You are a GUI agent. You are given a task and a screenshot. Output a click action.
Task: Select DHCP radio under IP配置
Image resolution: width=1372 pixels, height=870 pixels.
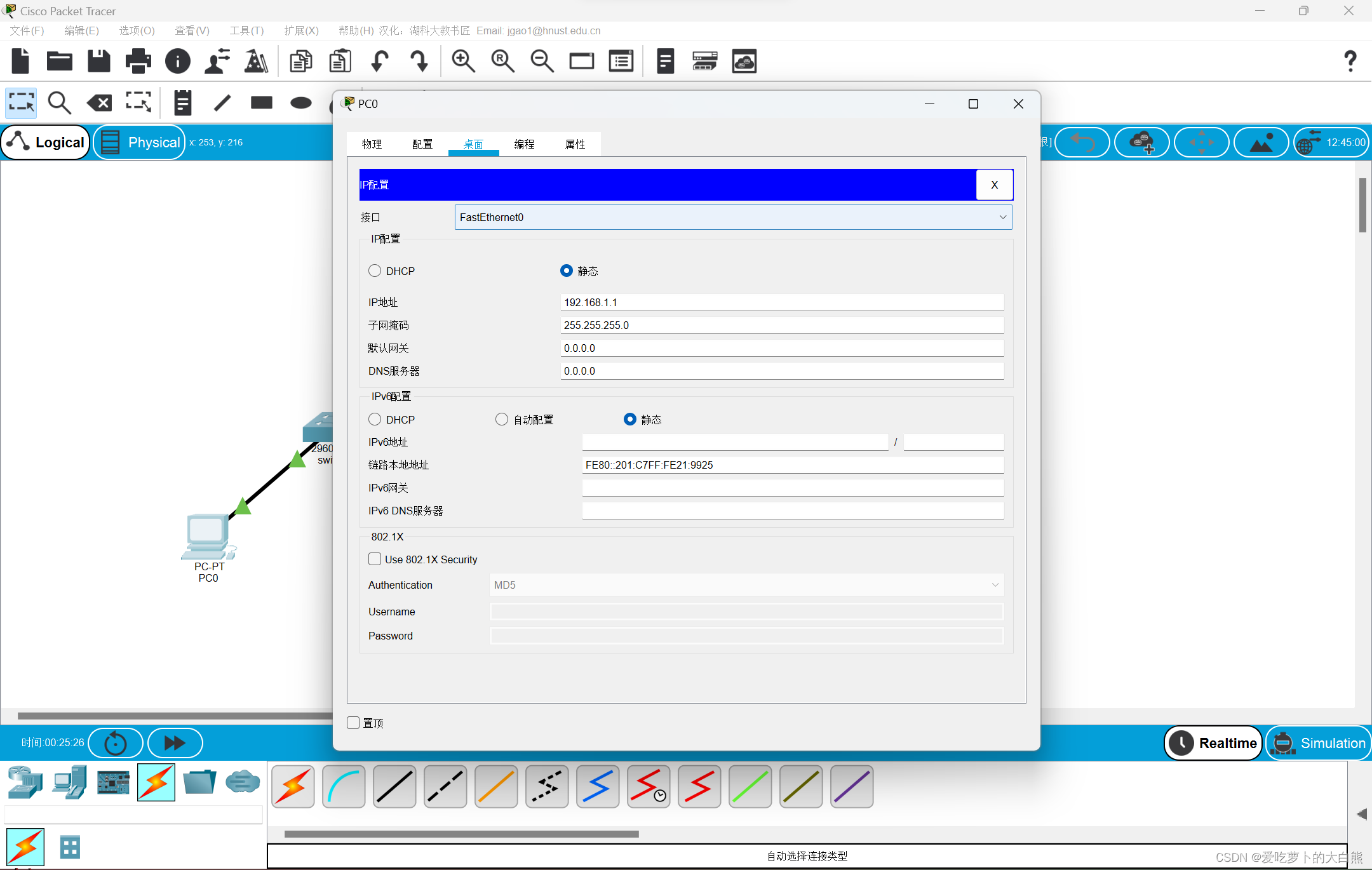pos(375,271)
